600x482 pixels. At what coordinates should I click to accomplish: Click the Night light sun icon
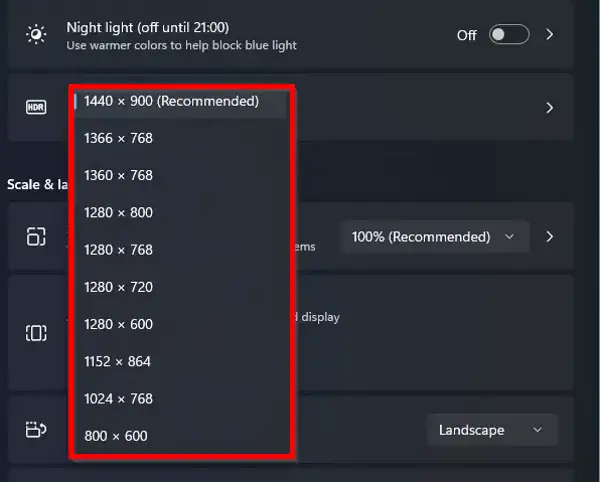point(36,34)
